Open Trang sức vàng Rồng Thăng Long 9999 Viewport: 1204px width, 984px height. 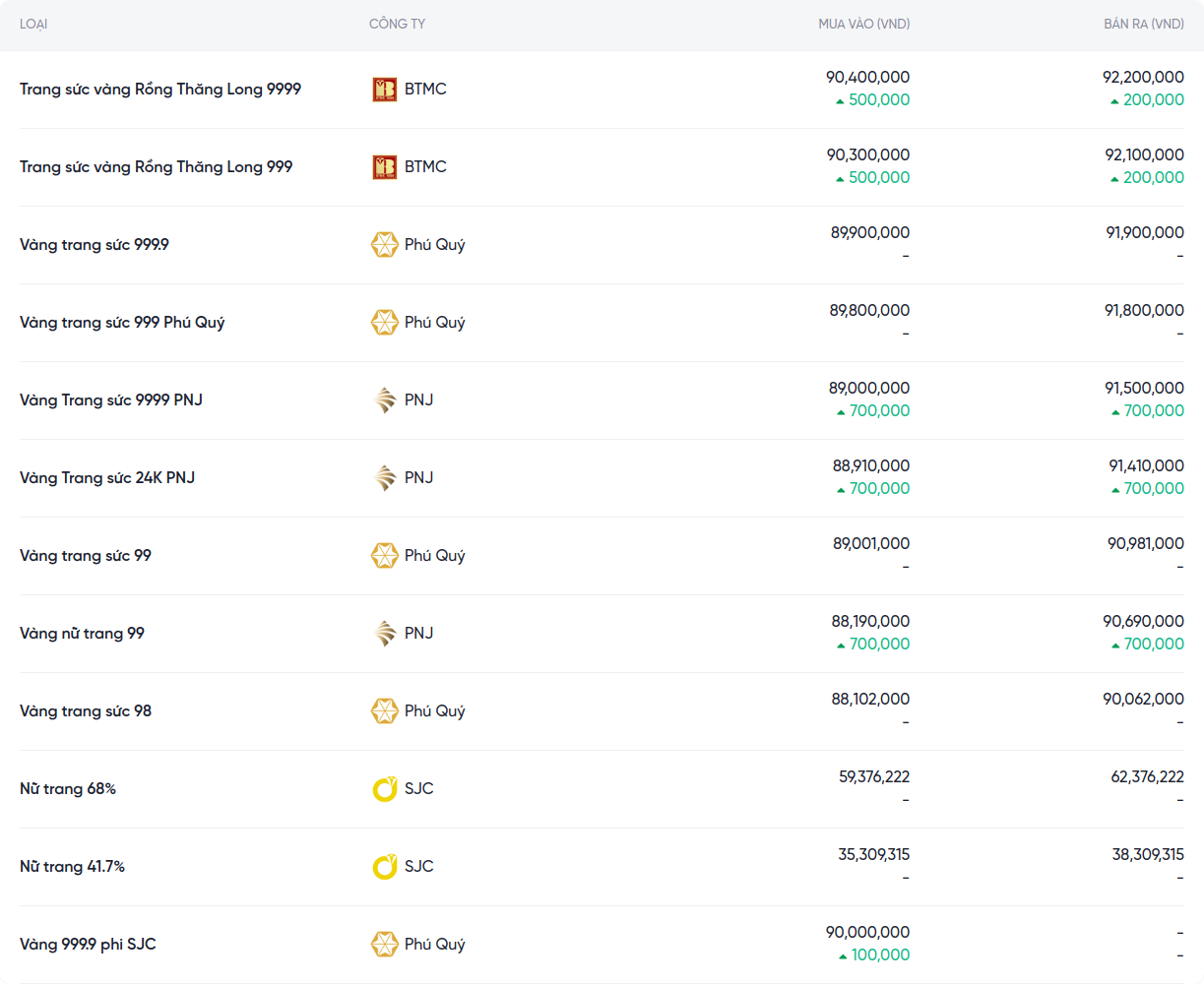(160, 90)
